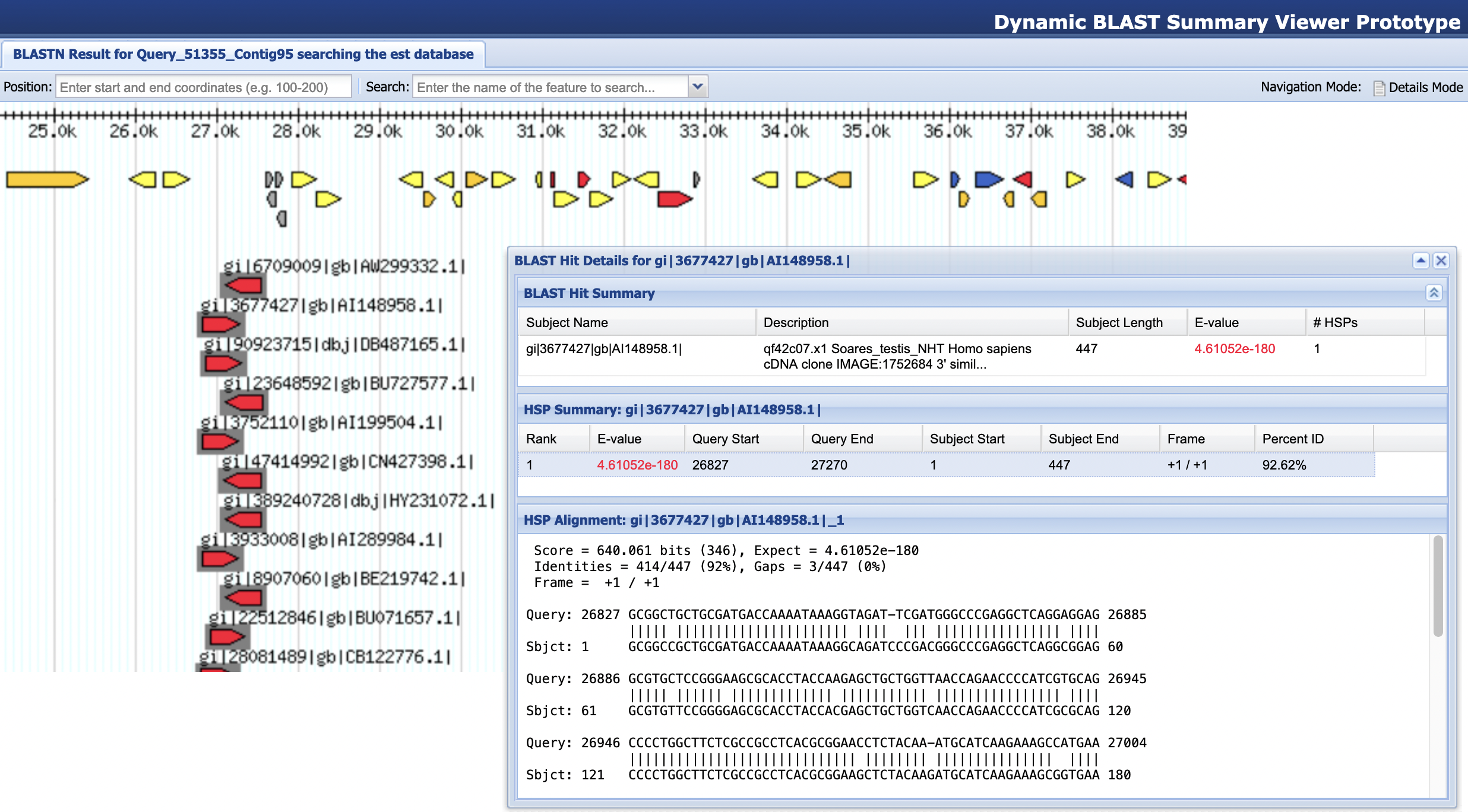Image resolution: width=1468 pixels, height=812 pixels.
Task: Click Subject End column header
Action: pos(1100,439)
